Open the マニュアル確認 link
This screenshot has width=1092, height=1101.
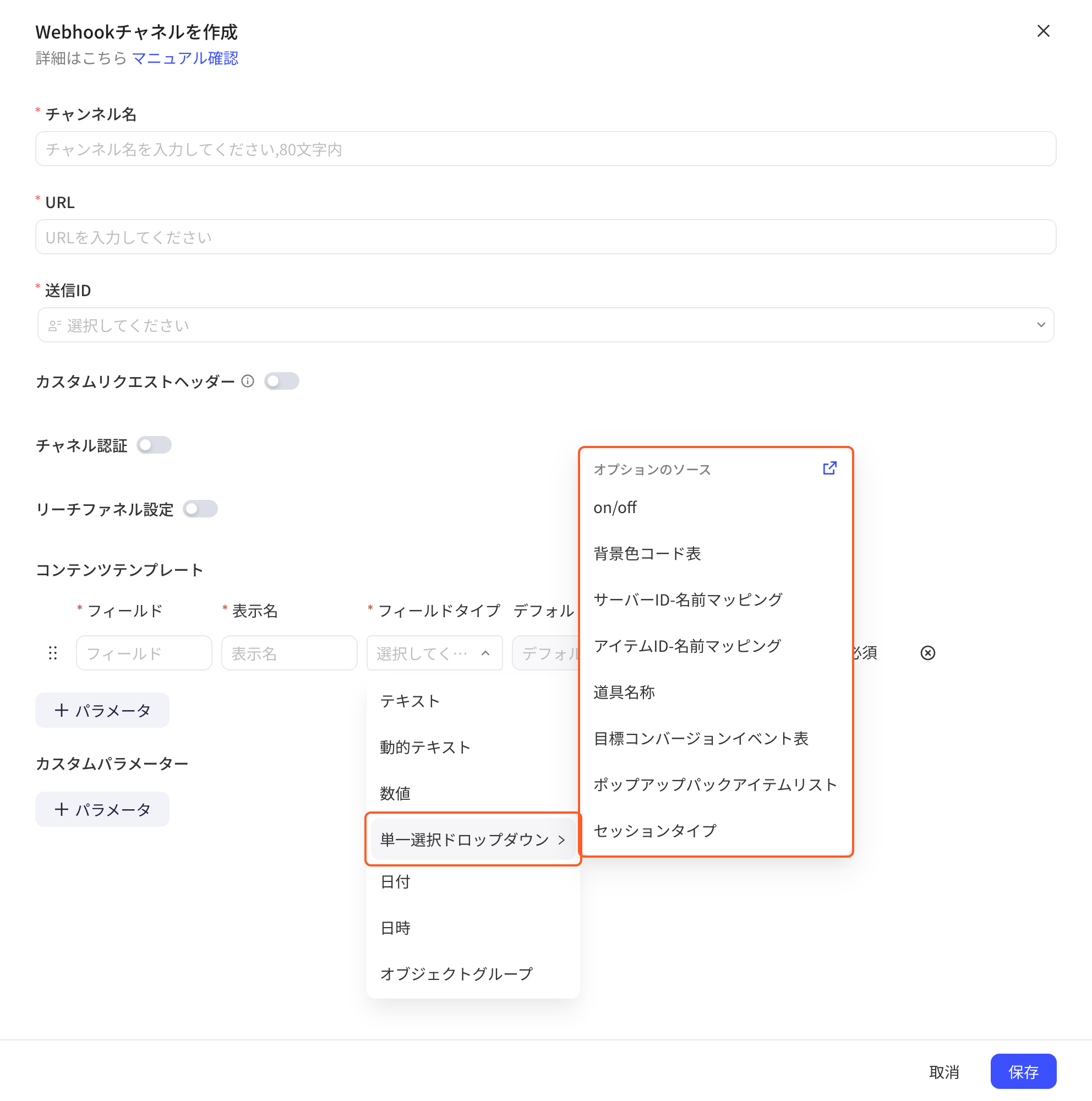(x=185, y=58)
